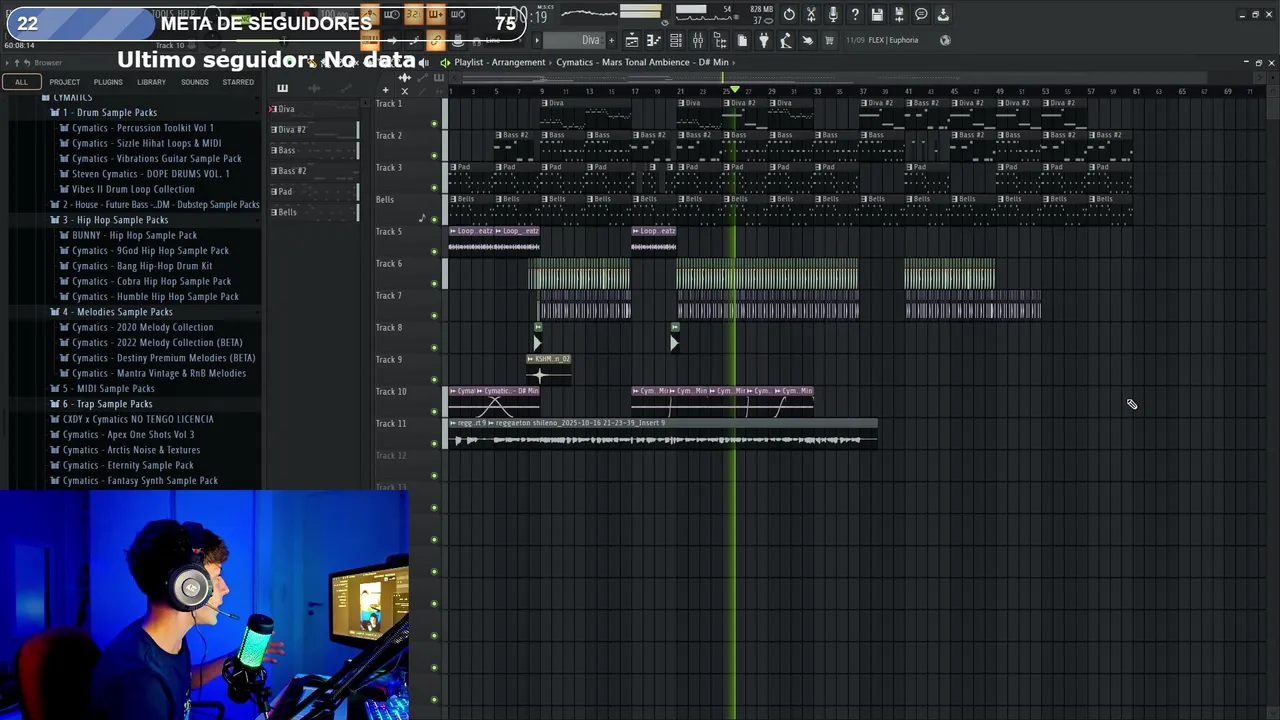This screenshot has height=720, width=1280.
Task: Click the globe news icon
Action: (945, 40)
